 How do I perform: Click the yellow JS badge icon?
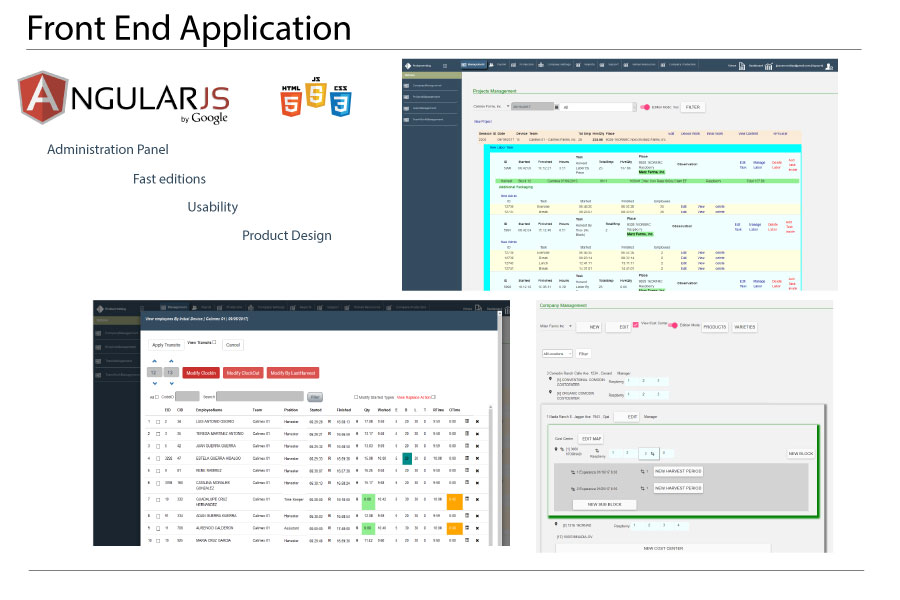pos(315,98)
